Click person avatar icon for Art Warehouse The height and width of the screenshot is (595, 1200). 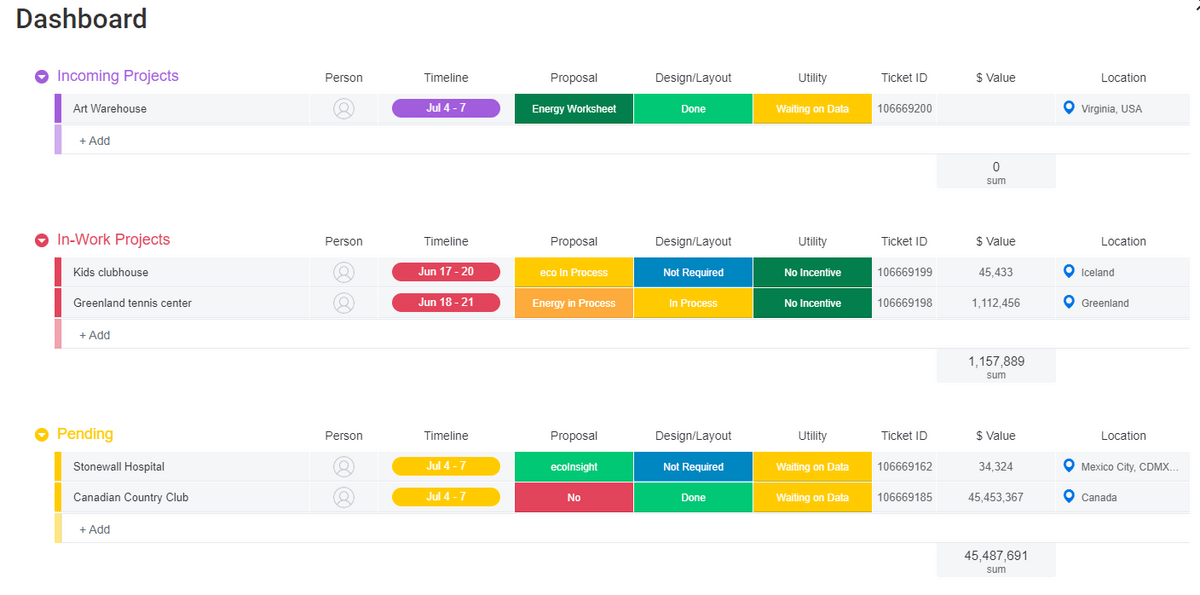click(x=344, y=109)
